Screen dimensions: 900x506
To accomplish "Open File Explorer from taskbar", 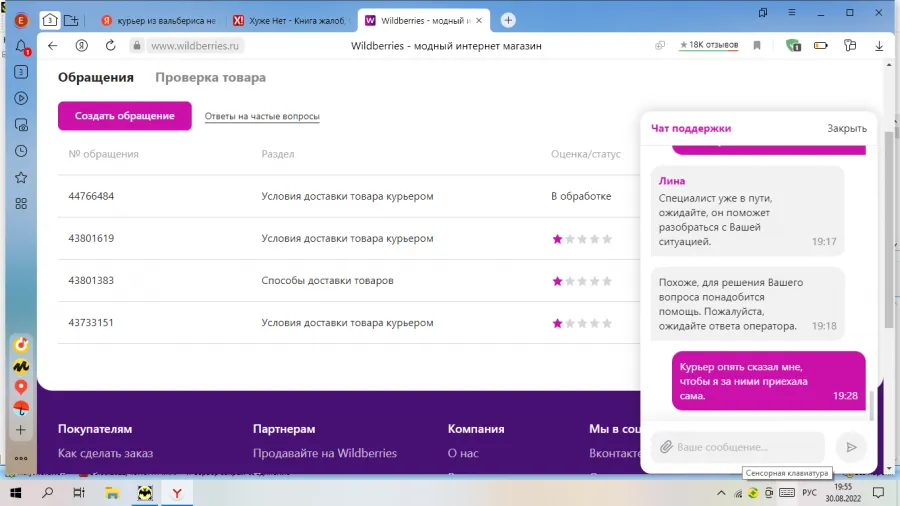I will (x=112, y=493).
